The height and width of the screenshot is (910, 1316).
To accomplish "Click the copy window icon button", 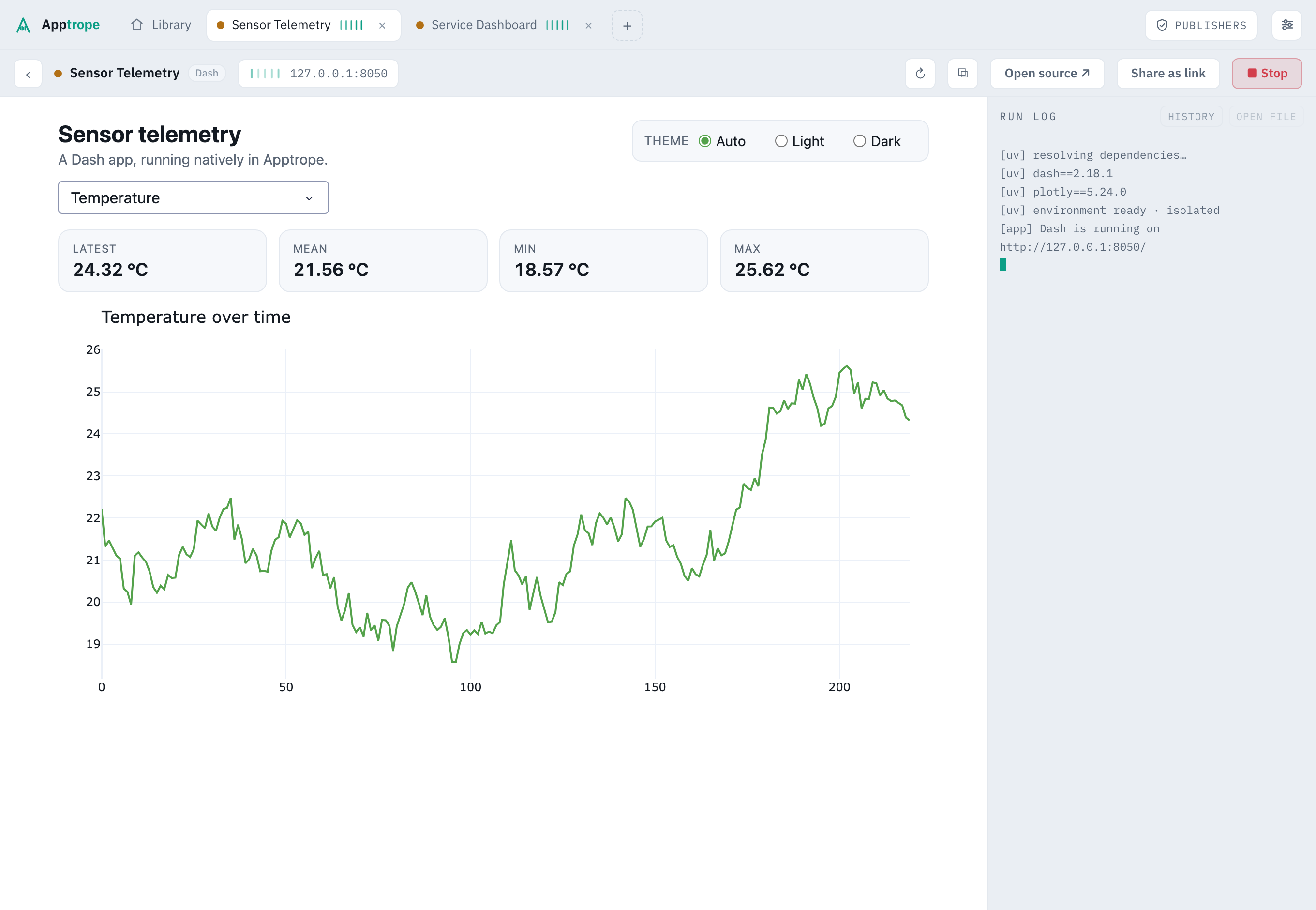I will click(x=963, y=74).
